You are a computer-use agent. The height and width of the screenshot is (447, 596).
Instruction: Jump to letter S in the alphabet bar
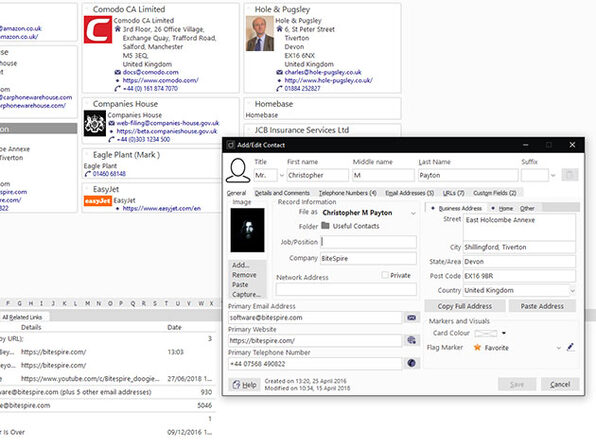pyautogui.click(x=155, y=303)
